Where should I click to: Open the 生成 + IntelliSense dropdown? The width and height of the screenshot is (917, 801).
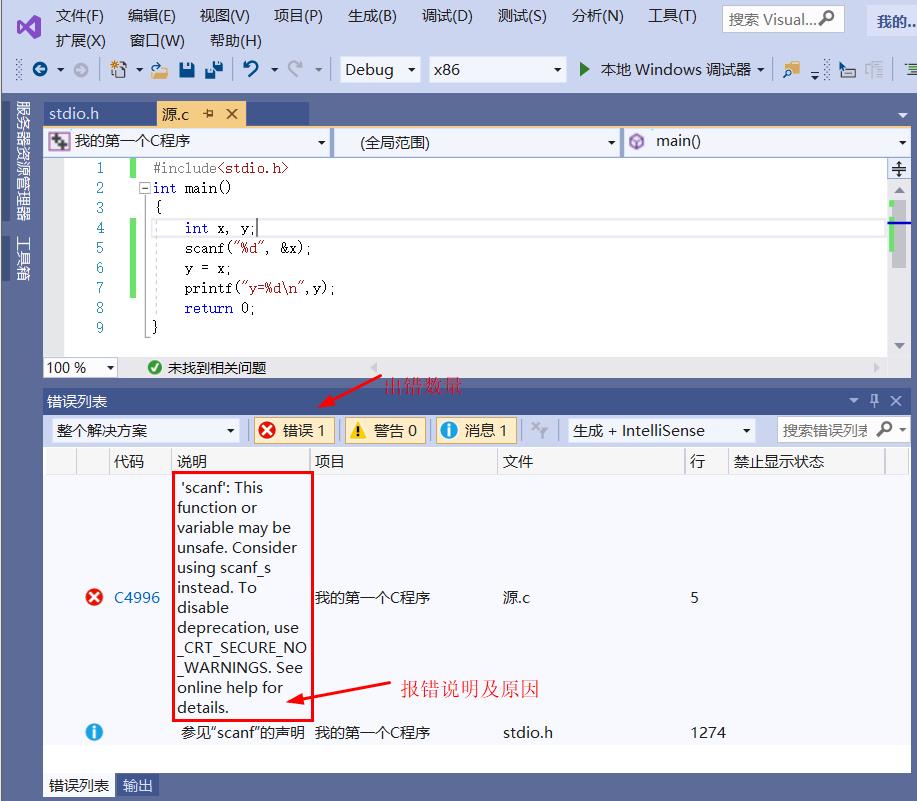point(661,431)
